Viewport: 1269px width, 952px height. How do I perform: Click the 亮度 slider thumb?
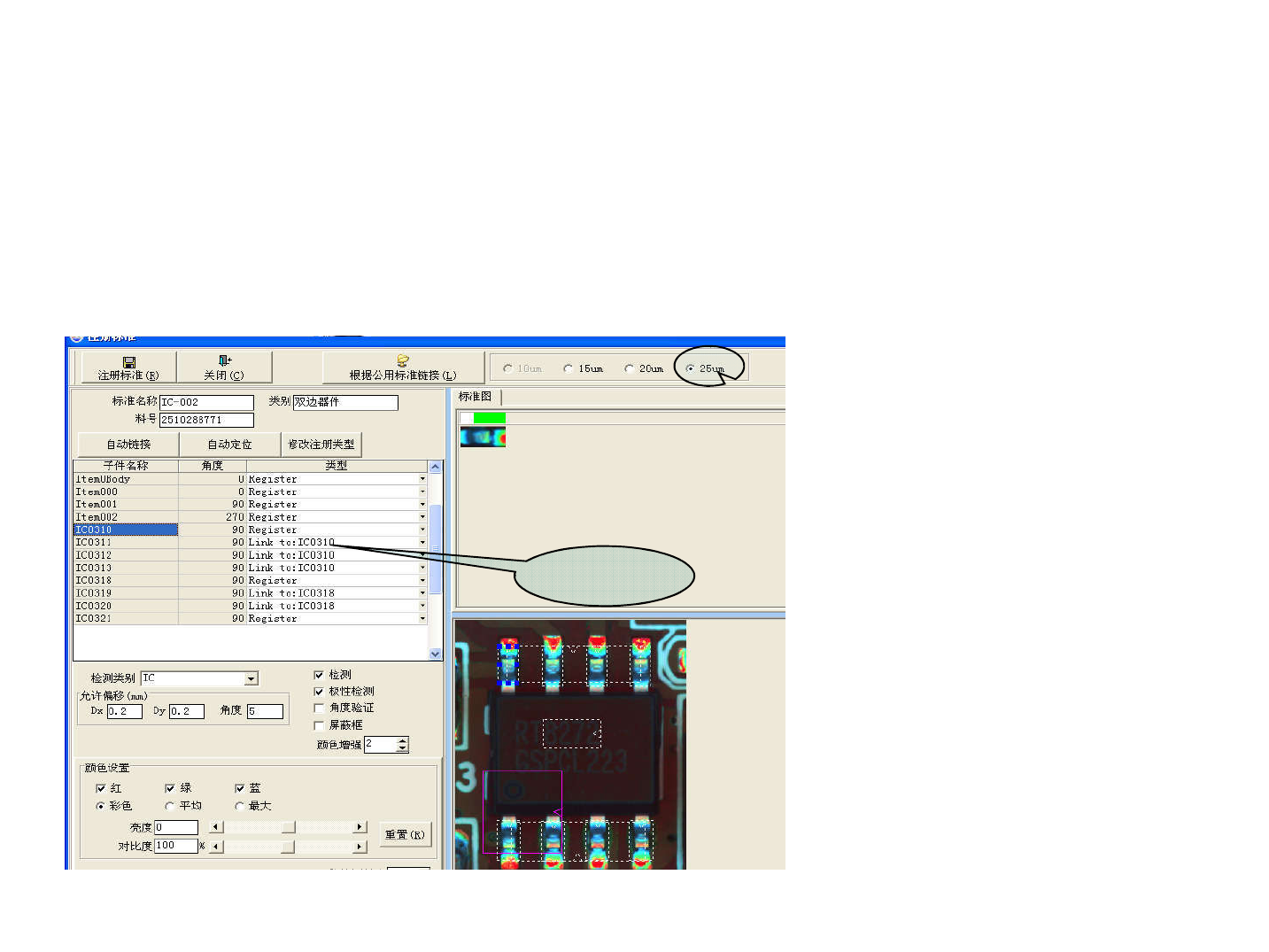(288, 827)
